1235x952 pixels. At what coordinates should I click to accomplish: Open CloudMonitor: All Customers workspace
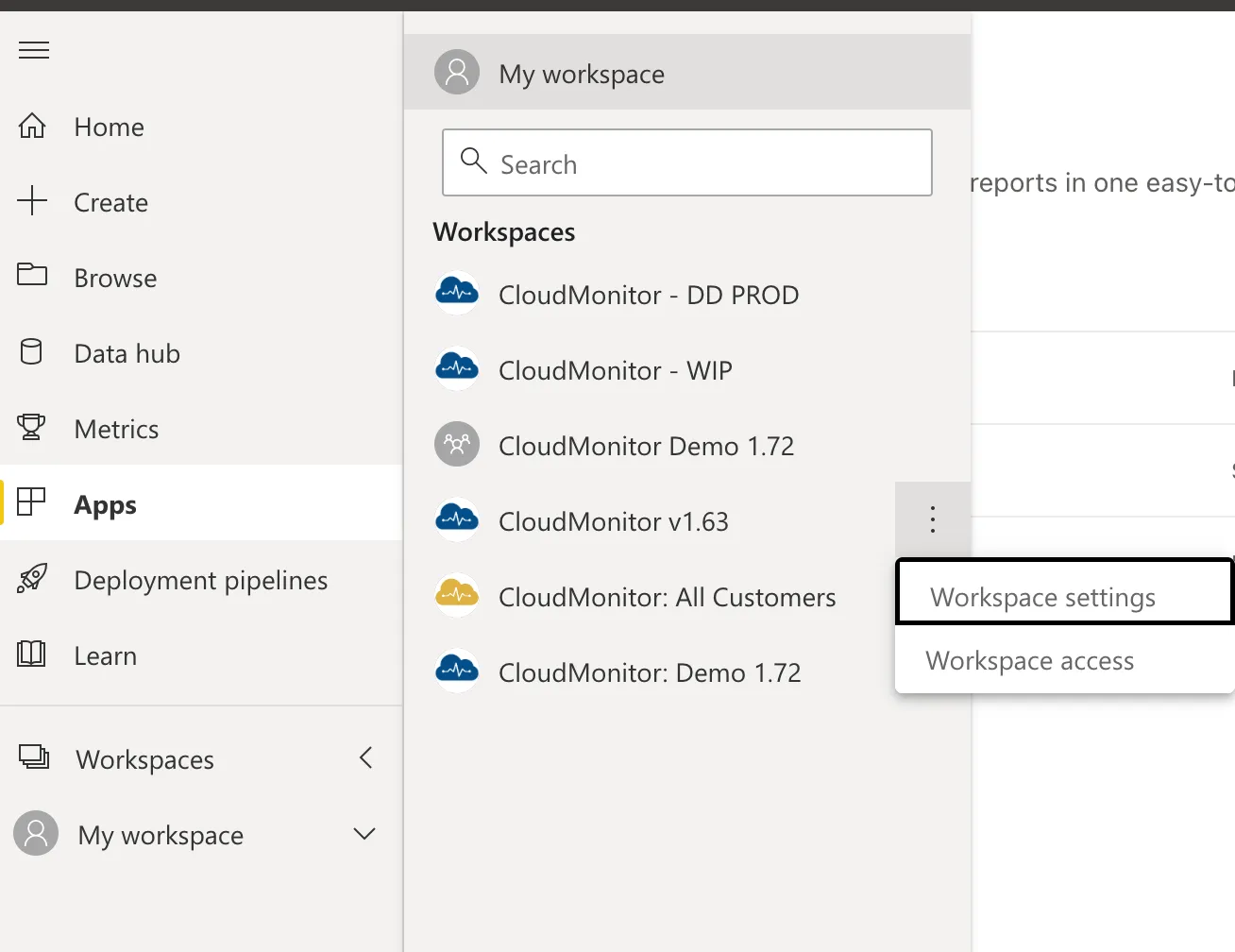click(650, 597)
